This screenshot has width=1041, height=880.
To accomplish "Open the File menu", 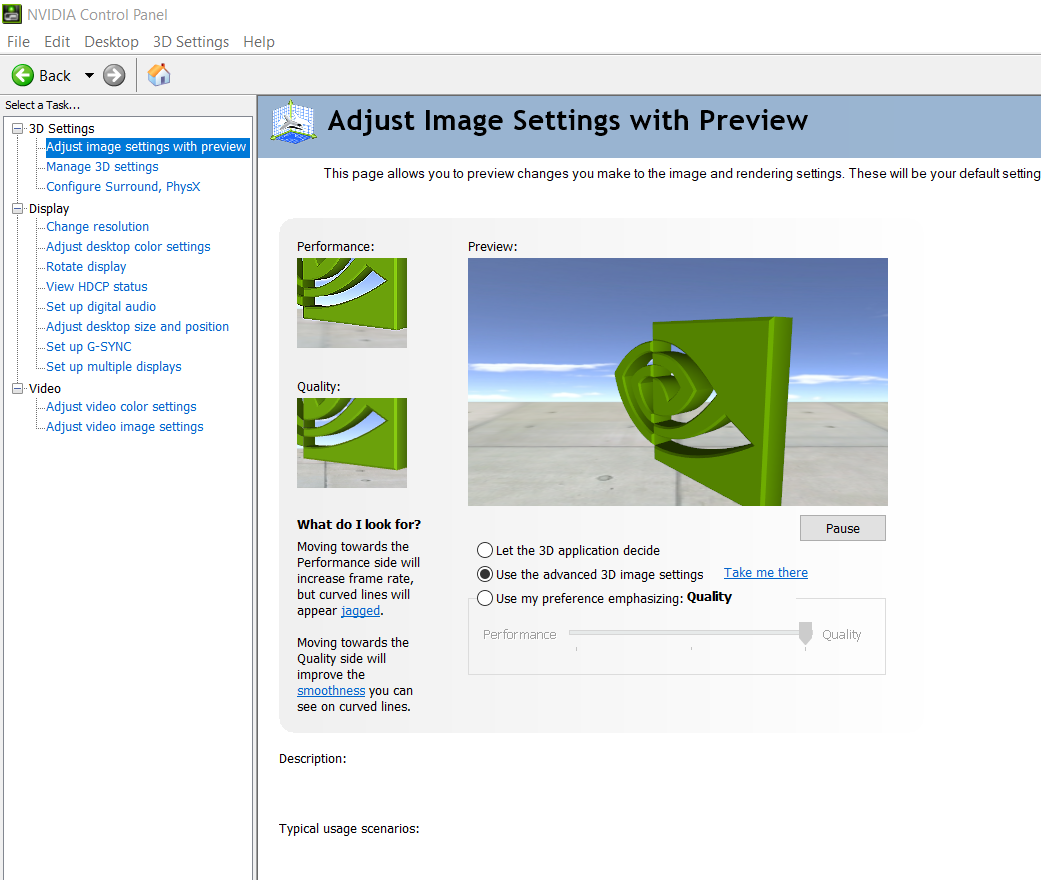I will [x=19, y=42].
